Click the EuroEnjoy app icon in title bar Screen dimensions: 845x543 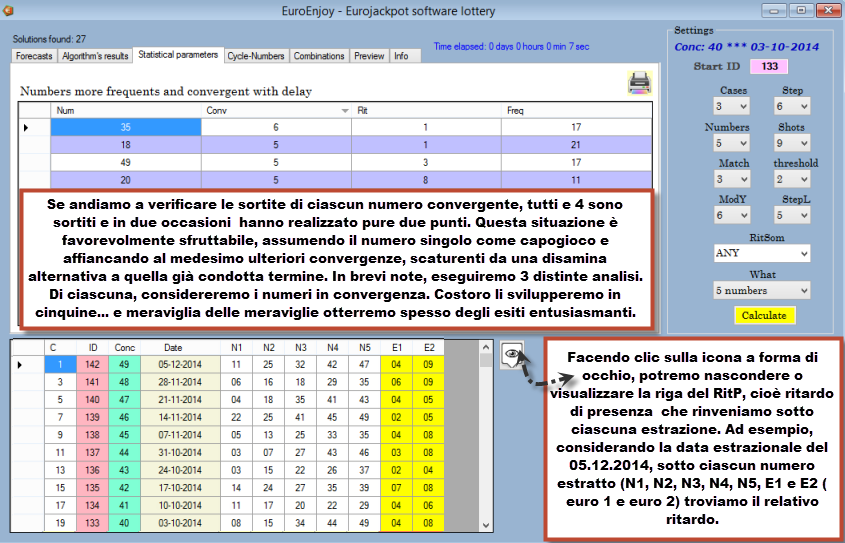(x=8, y=10)
